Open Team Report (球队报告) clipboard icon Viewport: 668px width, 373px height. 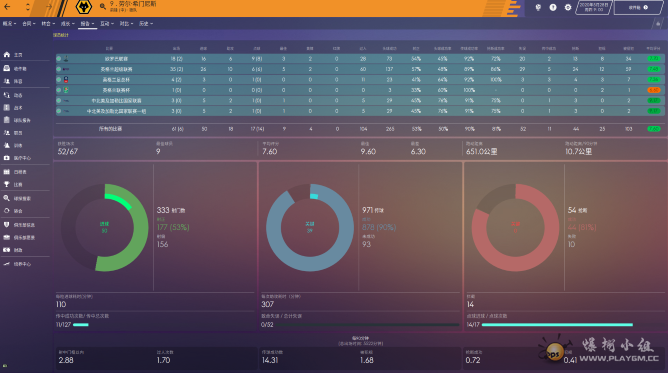(7, 120)
